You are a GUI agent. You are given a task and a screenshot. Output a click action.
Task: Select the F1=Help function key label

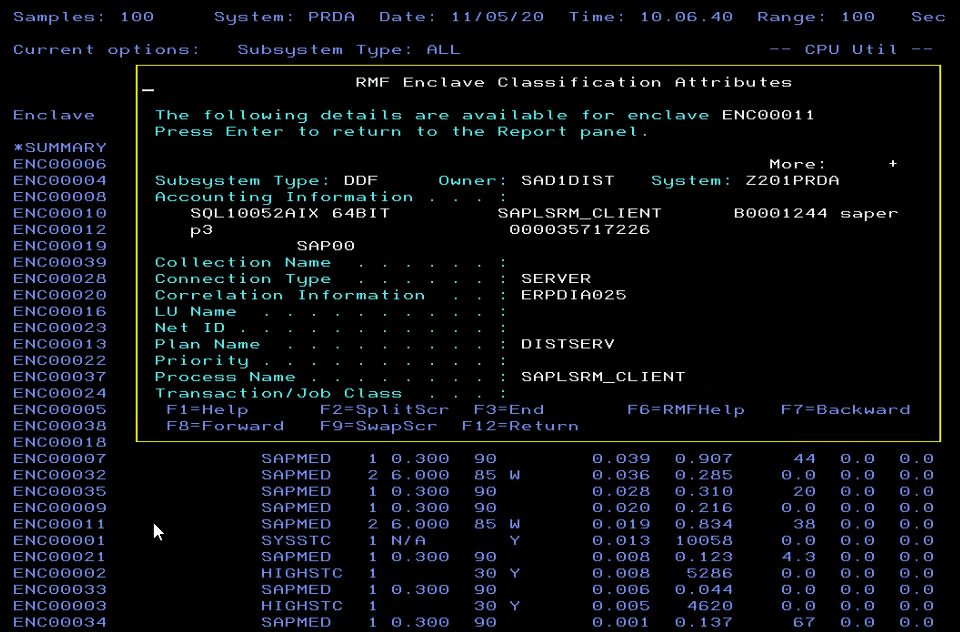207,410
